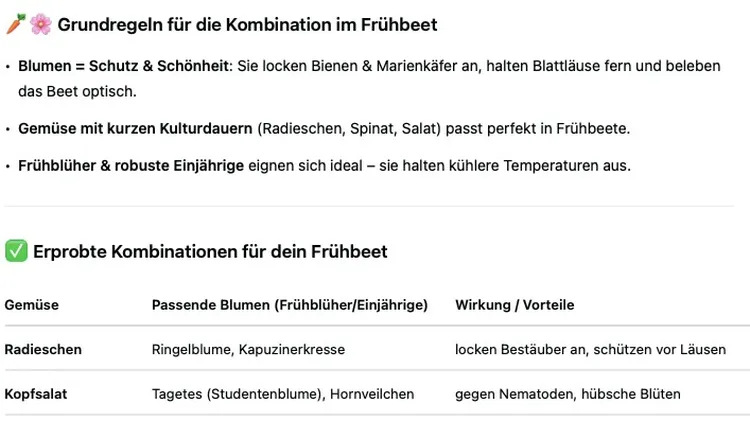Click the Wirkung / Vorteile column header

pyautogui.click(x=515, y=305)
